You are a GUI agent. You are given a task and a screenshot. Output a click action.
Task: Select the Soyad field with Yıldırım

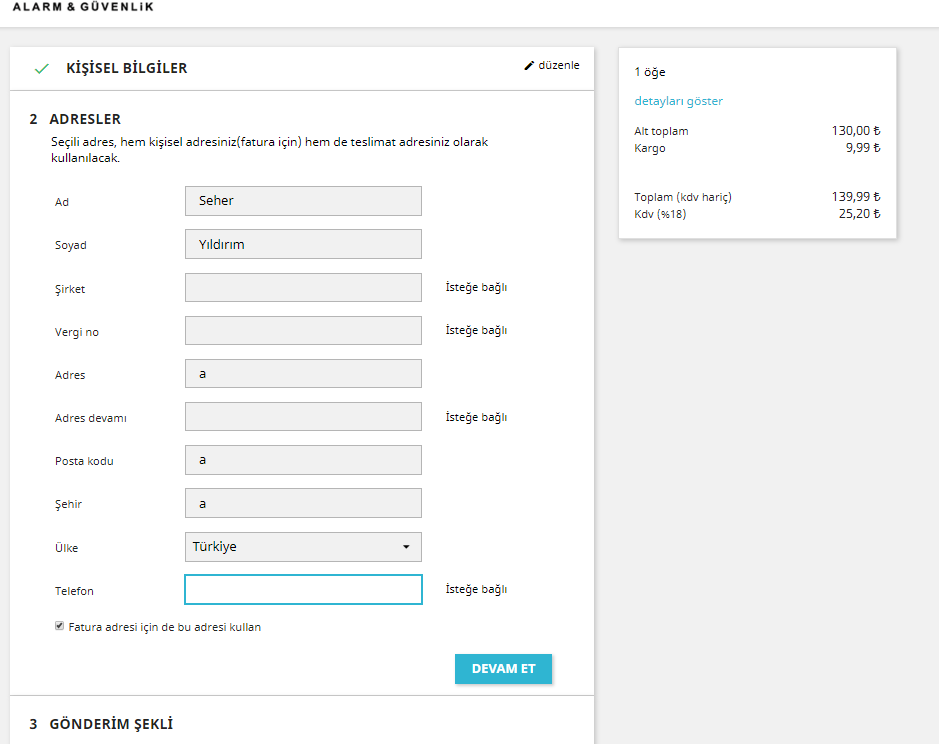click(x=303, y=244)
